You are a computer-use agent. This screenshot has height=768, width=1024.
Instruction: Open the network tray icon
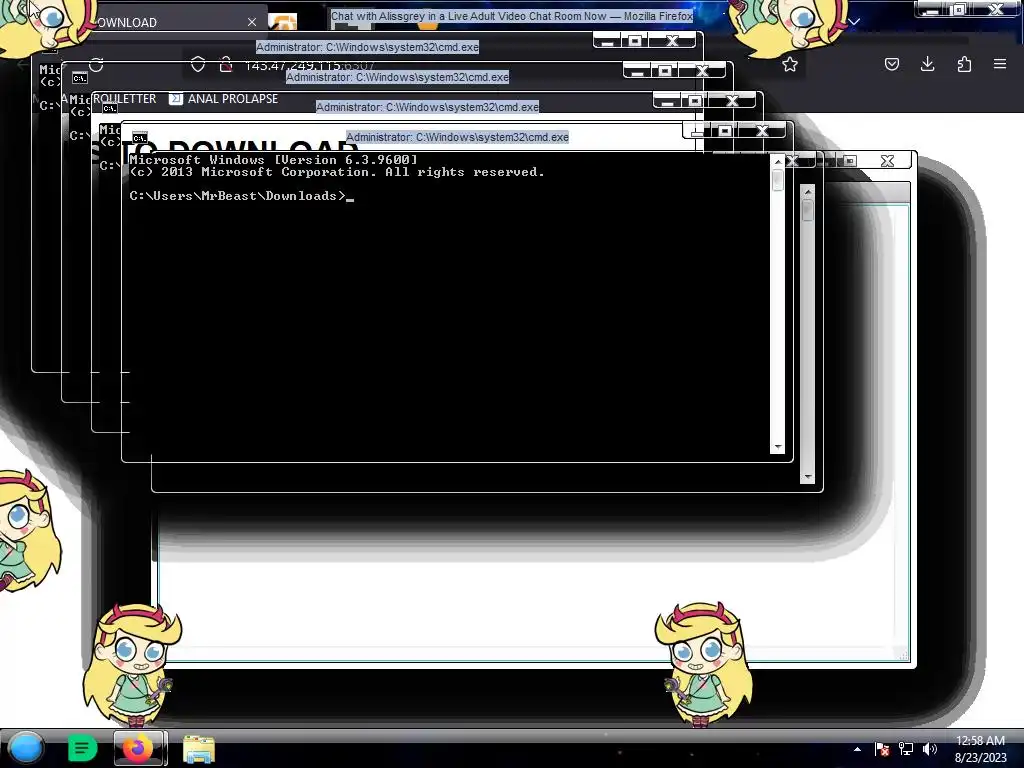[x=906, y=749]
